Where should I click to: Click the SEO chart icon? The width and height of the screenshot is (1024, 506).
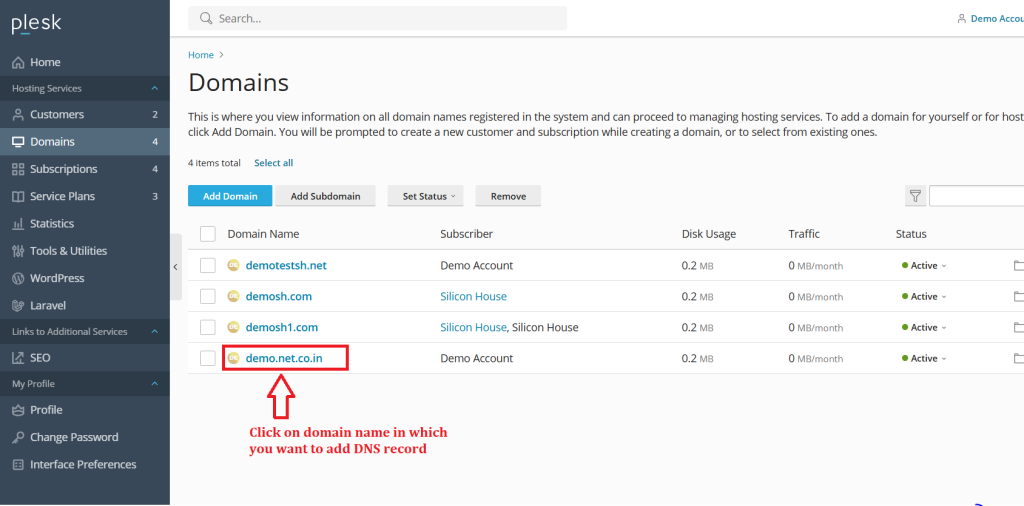18,358
